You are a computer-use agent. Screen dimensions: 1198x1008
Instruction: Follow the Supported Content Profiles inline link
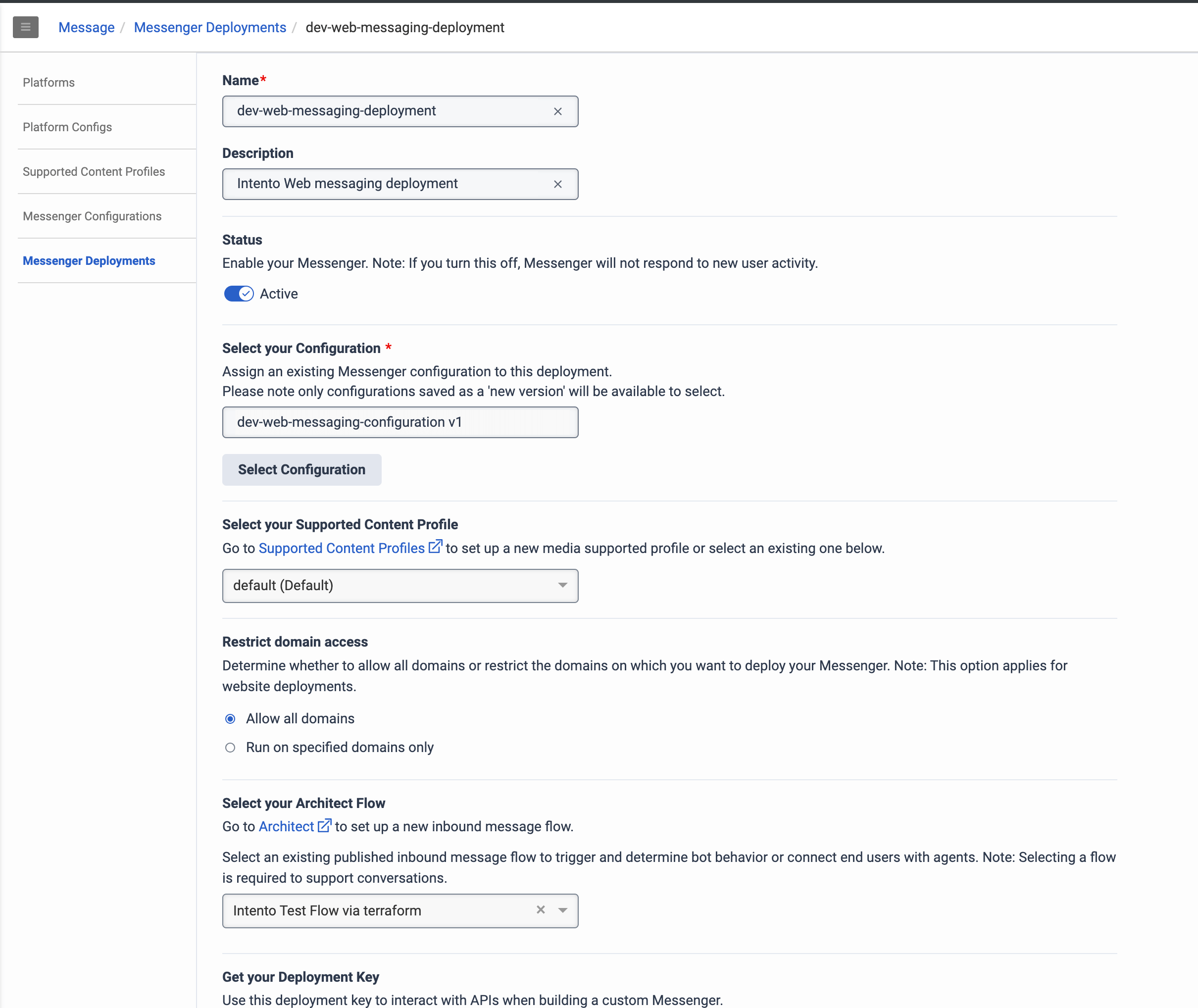tap(342, 548)
